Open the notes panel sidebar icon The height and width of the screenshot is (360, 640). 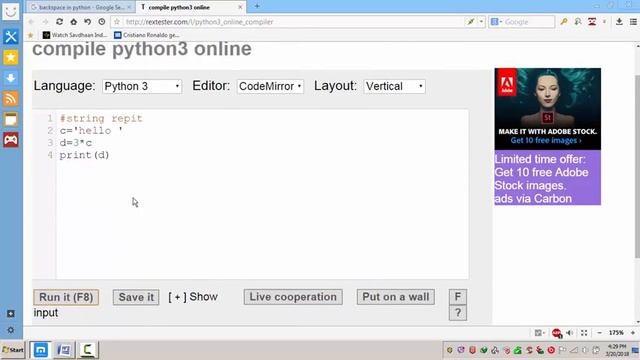[11, 119]
